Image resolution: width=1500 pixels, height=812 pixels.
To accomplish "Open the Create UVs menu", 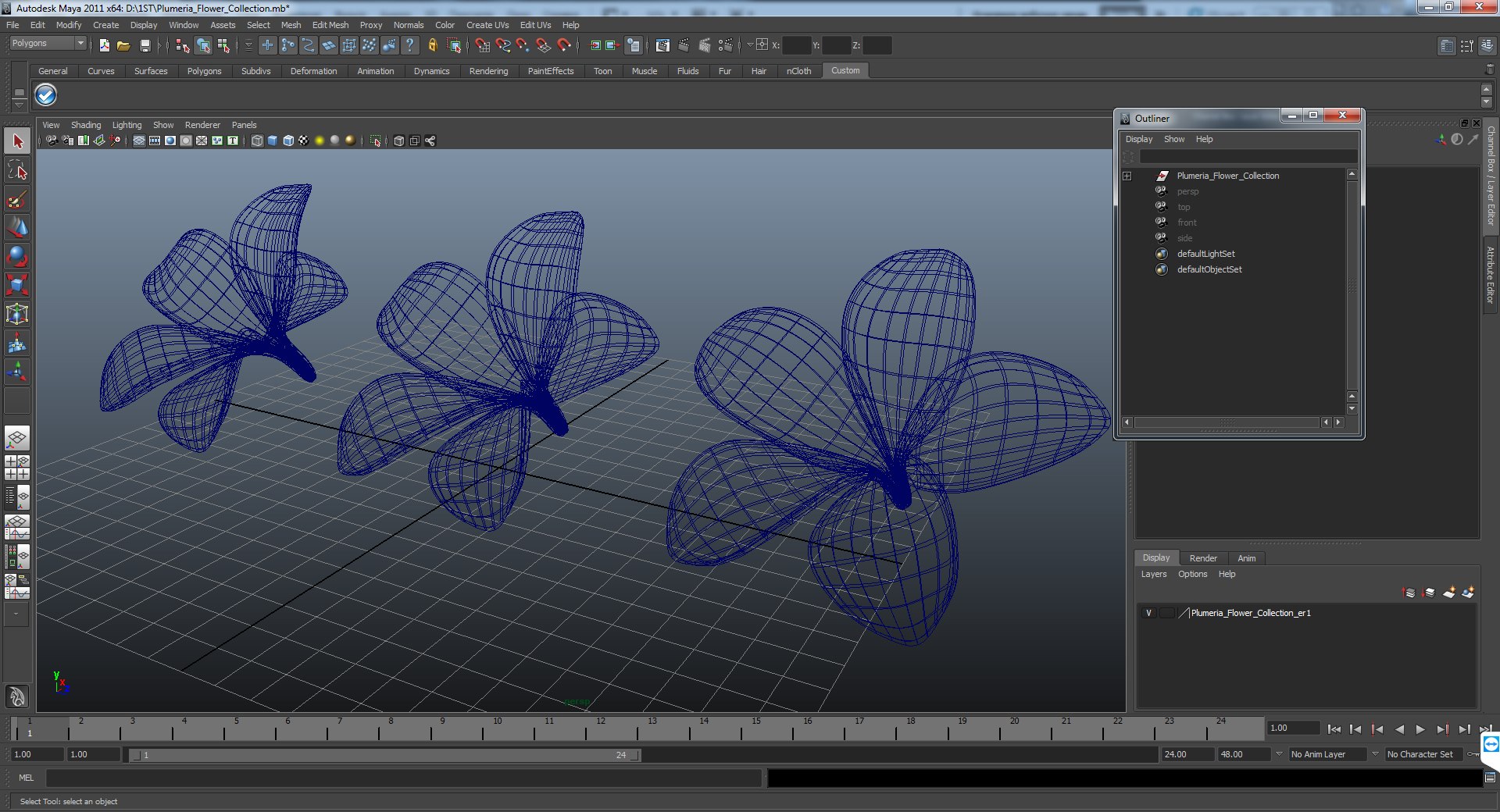I will click(x=487, y=25).
